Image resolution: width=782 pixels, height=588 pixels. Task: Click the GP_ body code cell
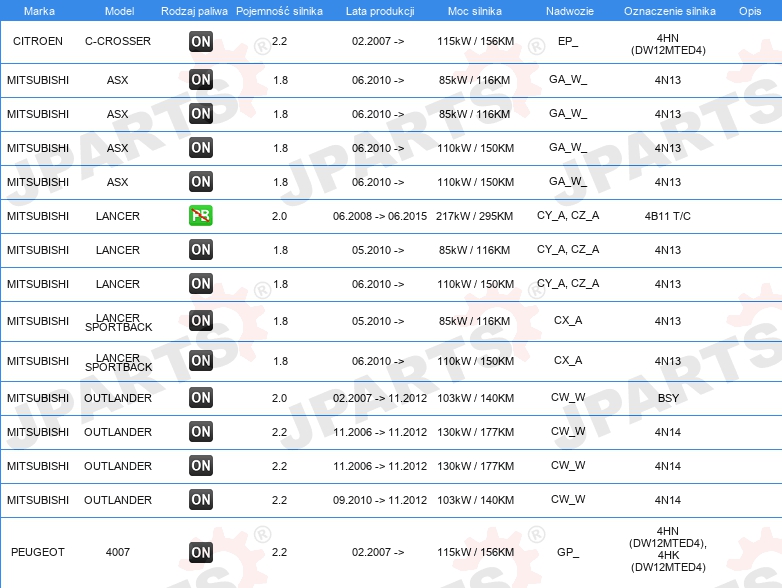[568, 552]
